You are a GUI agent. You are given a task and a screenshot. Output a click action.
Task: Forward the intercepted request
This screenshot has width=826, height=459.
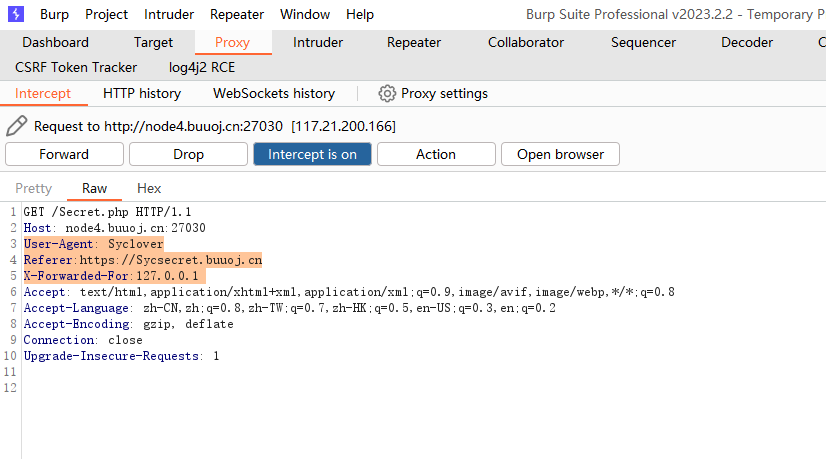pyautogui.click(x=64, y=154)
